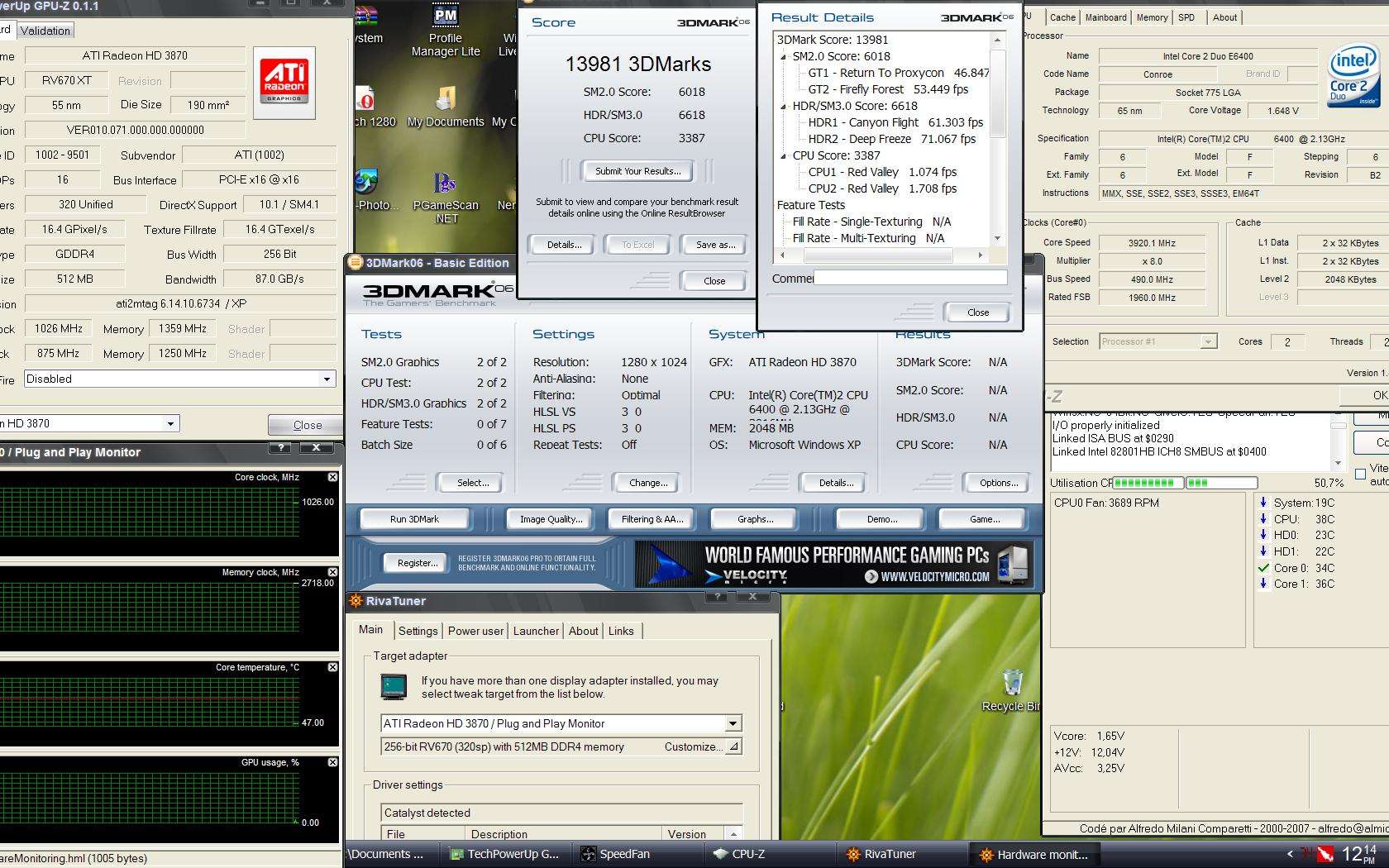The height and width of the screenshot is (868, 1389).
Task: Click Submit Your Results button
Action: 638,171
